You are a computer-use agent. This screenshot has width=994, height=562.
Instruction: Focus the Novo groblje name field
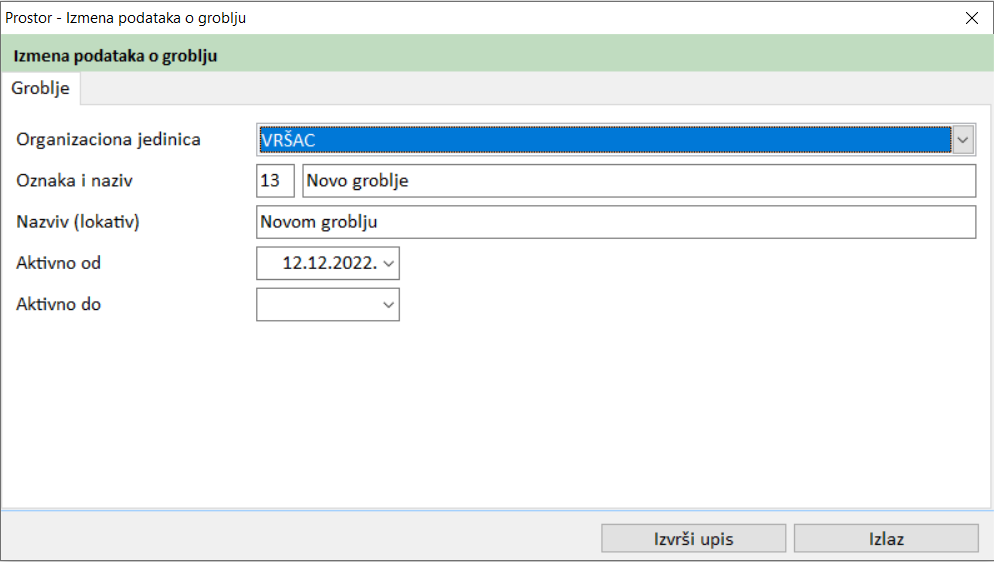click(x=638, y=181)
